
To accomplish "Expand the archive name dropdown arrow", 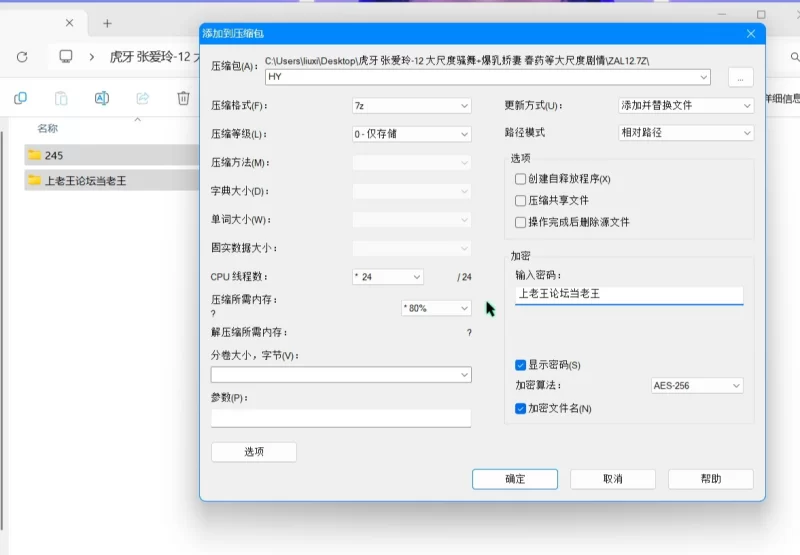I will click(x=704, y=77).
